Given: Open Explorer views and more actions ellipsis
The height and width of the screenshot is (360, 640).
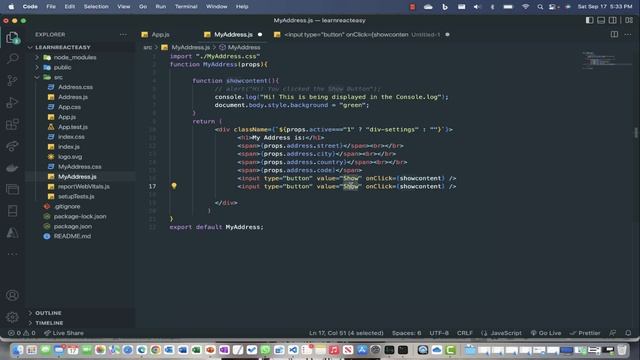Looking at the screenshot, I should point(123,35).
